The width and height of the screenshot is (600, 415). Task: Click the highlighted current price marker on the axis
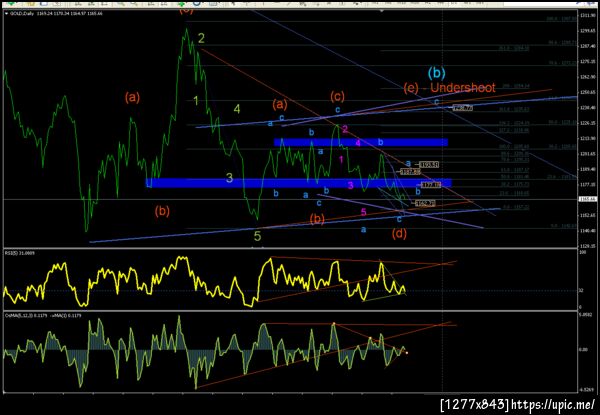(590, 199)
